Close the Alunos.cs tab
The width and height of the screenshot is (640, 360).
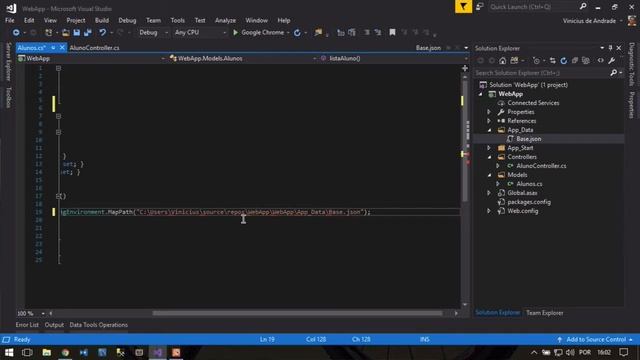tap(62, 48)
